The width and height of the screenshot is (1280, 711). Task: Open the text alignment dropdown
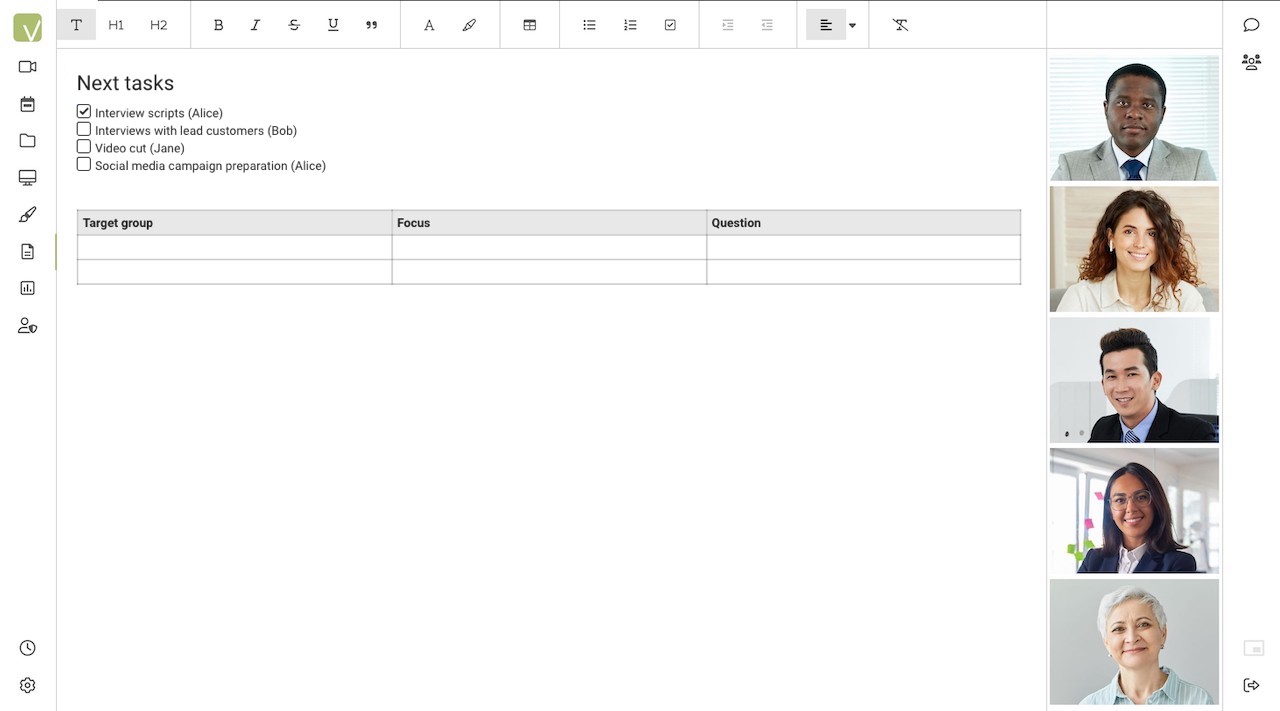851,25
